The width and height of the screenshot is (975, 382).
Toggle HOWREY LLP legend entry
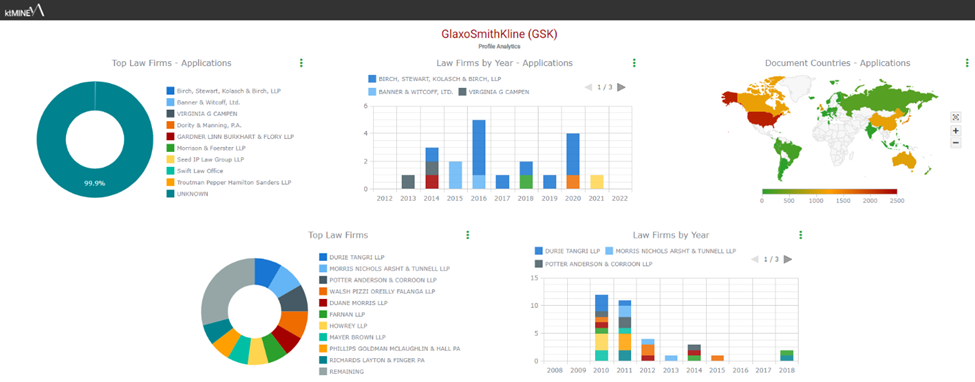click(343, 325)
